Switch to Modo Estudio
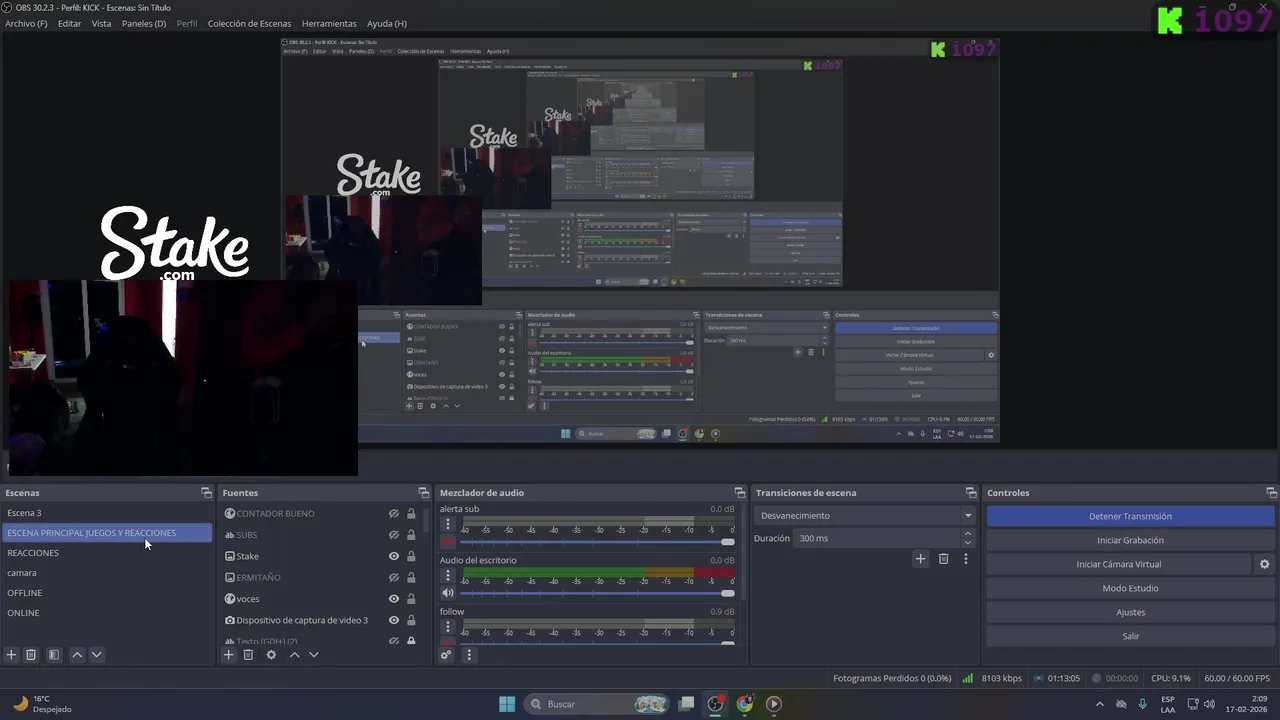1280x720 pixels. pos(1130,588)
